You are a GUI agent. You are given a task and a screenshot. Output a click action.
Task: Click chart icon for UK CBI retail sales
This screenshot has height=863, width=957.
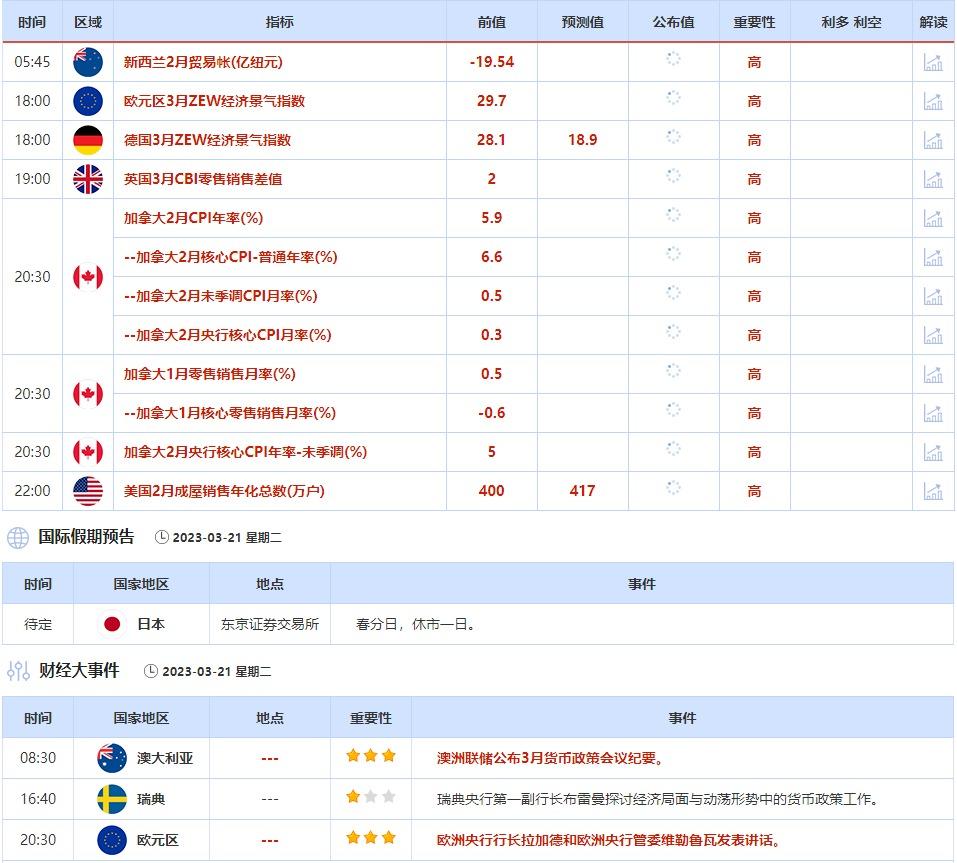[932, 179]
